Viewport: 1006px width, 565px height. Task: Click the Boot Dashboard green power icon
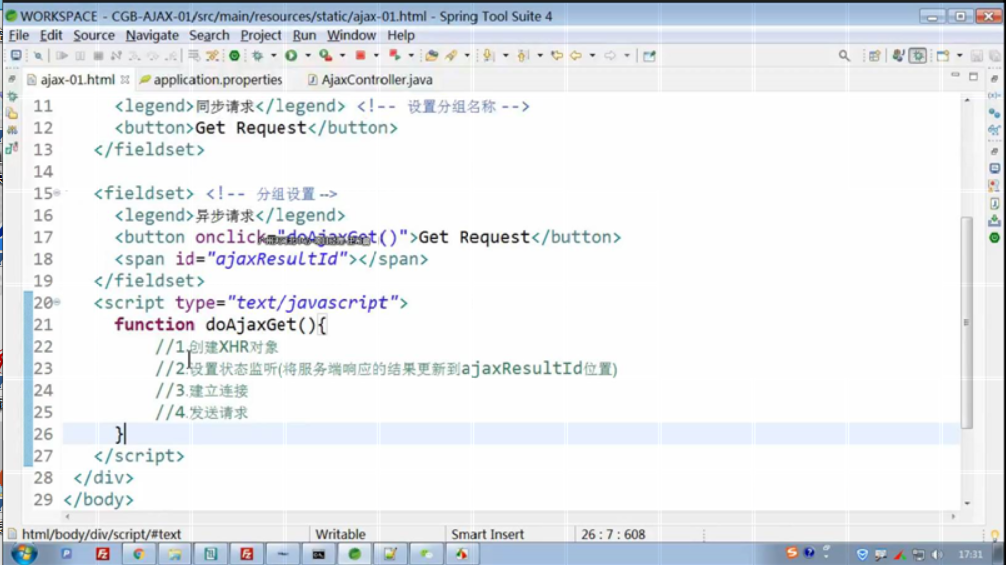(234, 56)
